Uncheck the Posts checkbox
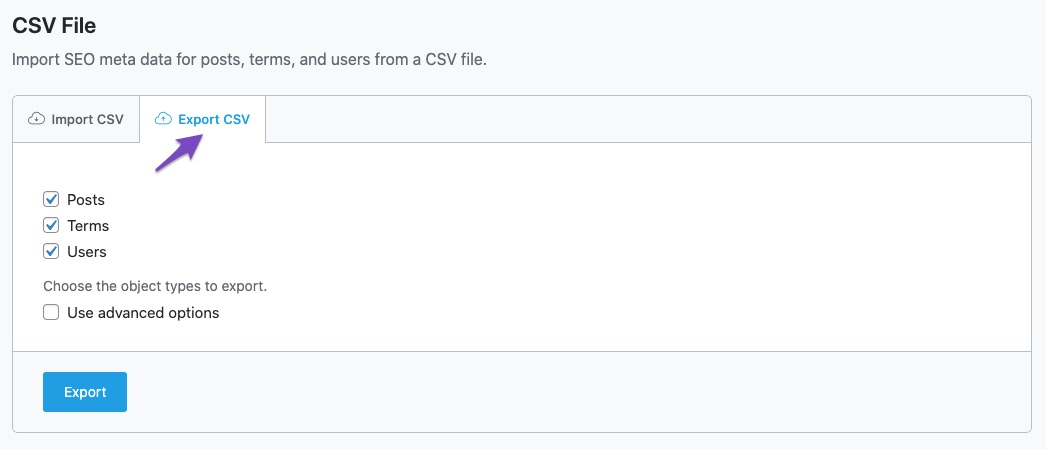 (51, 199)
